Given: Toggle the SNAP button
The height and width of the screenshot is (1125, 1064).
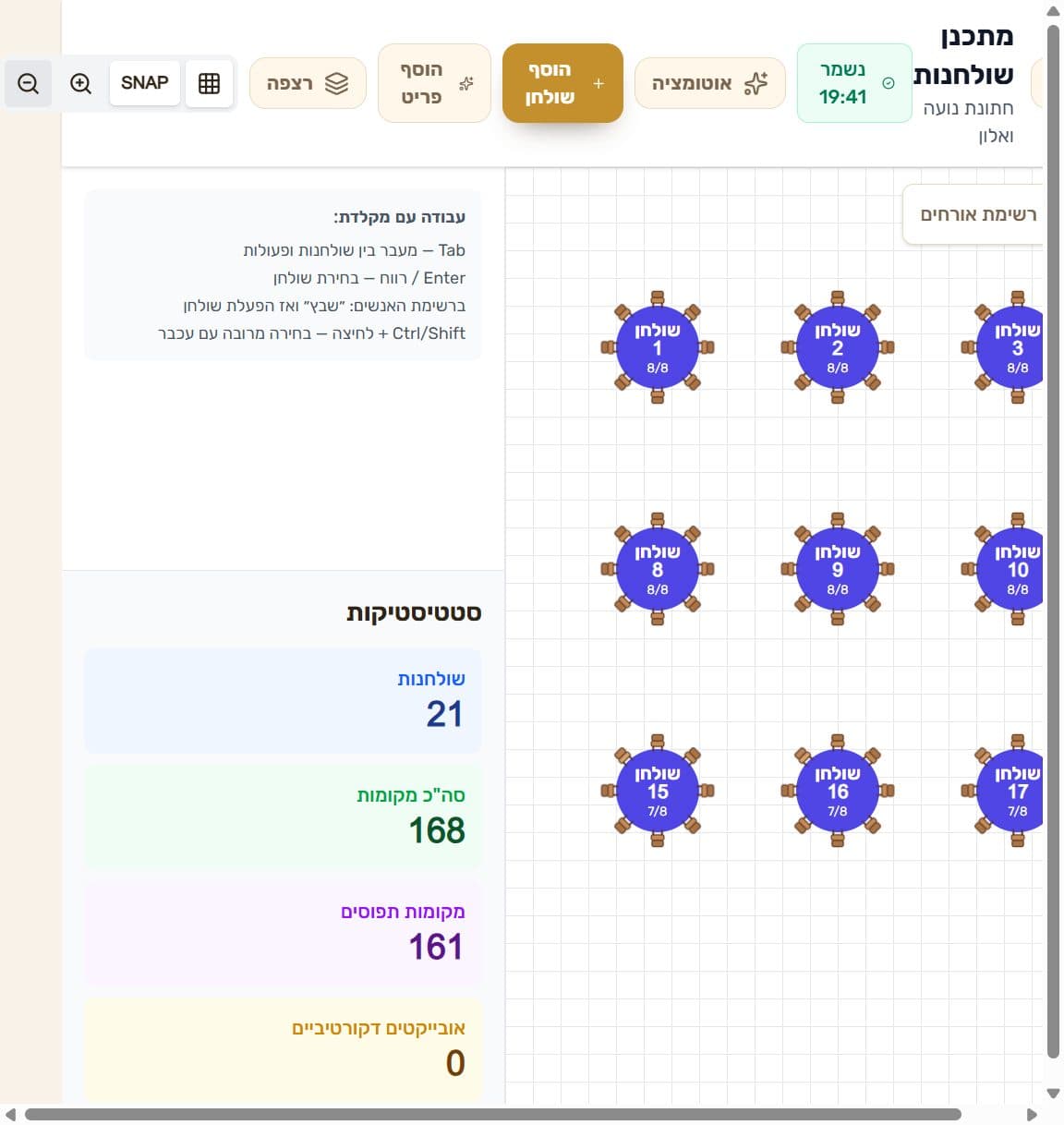Looking at the screenshot, I should (144, 83).
